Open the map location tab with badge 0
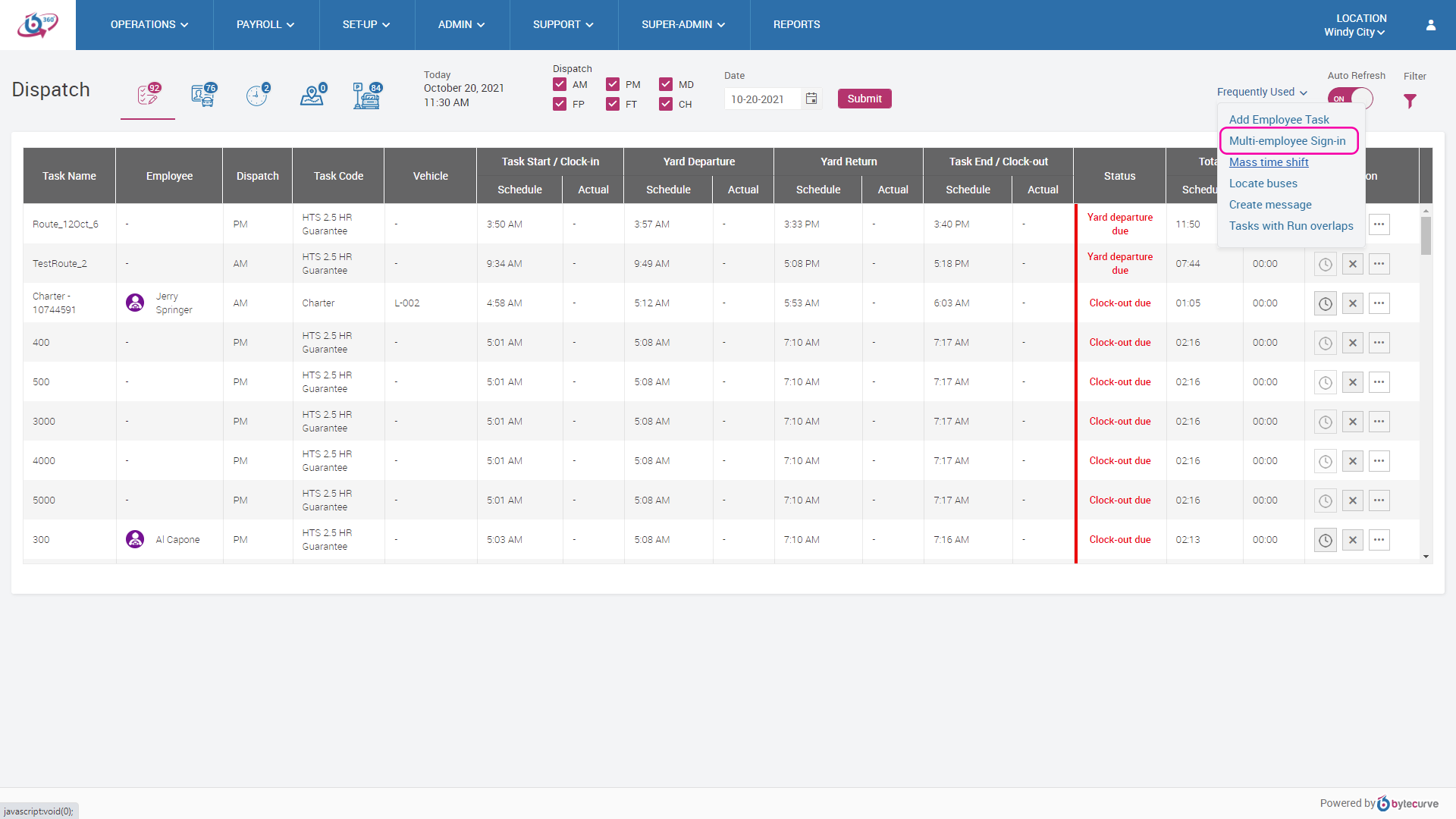This screenshot has height=819, width=1456. 312,96
